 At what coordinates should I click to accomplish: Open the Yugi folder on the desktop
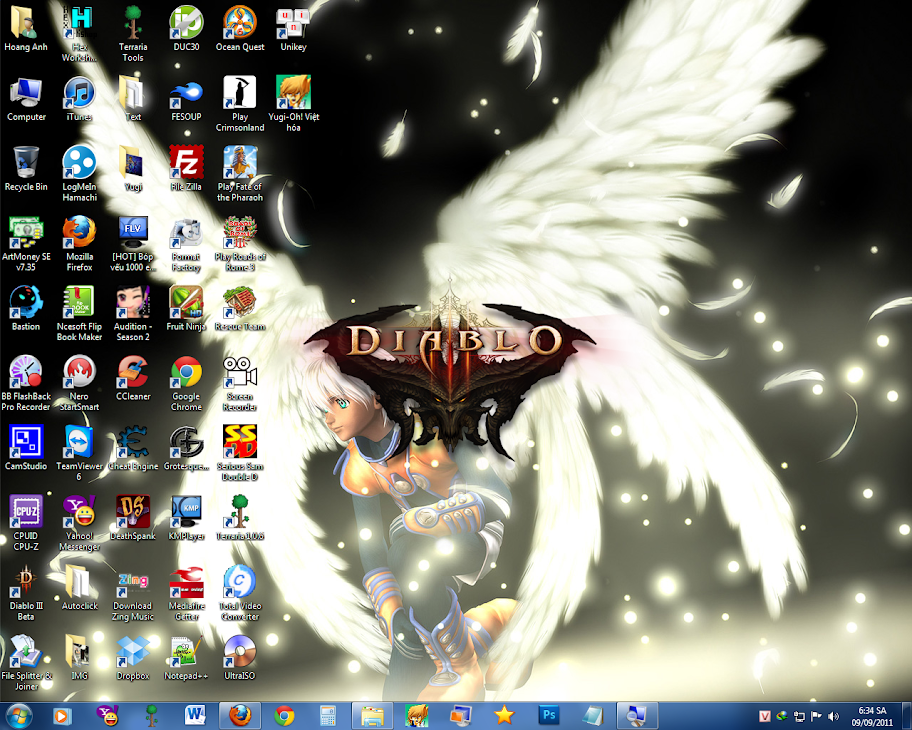click(x=133, y=169)
